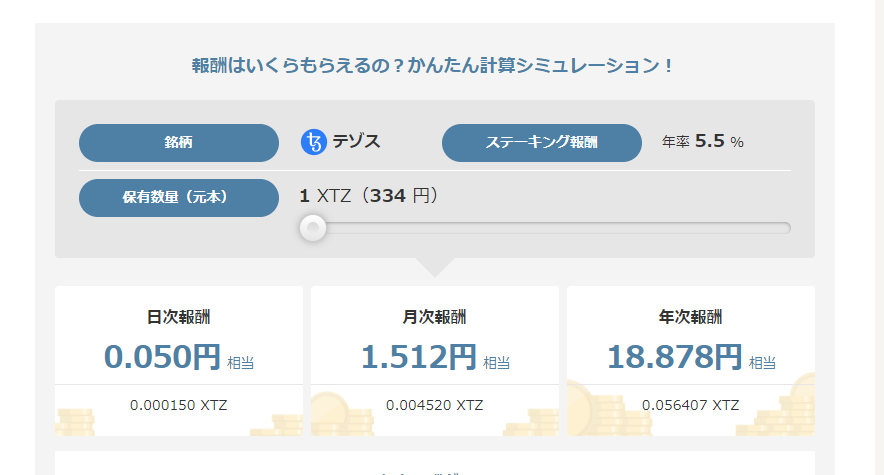Click the 0.004520 XTZ value
The image size is (884, 475).
[x=435, y=405]
